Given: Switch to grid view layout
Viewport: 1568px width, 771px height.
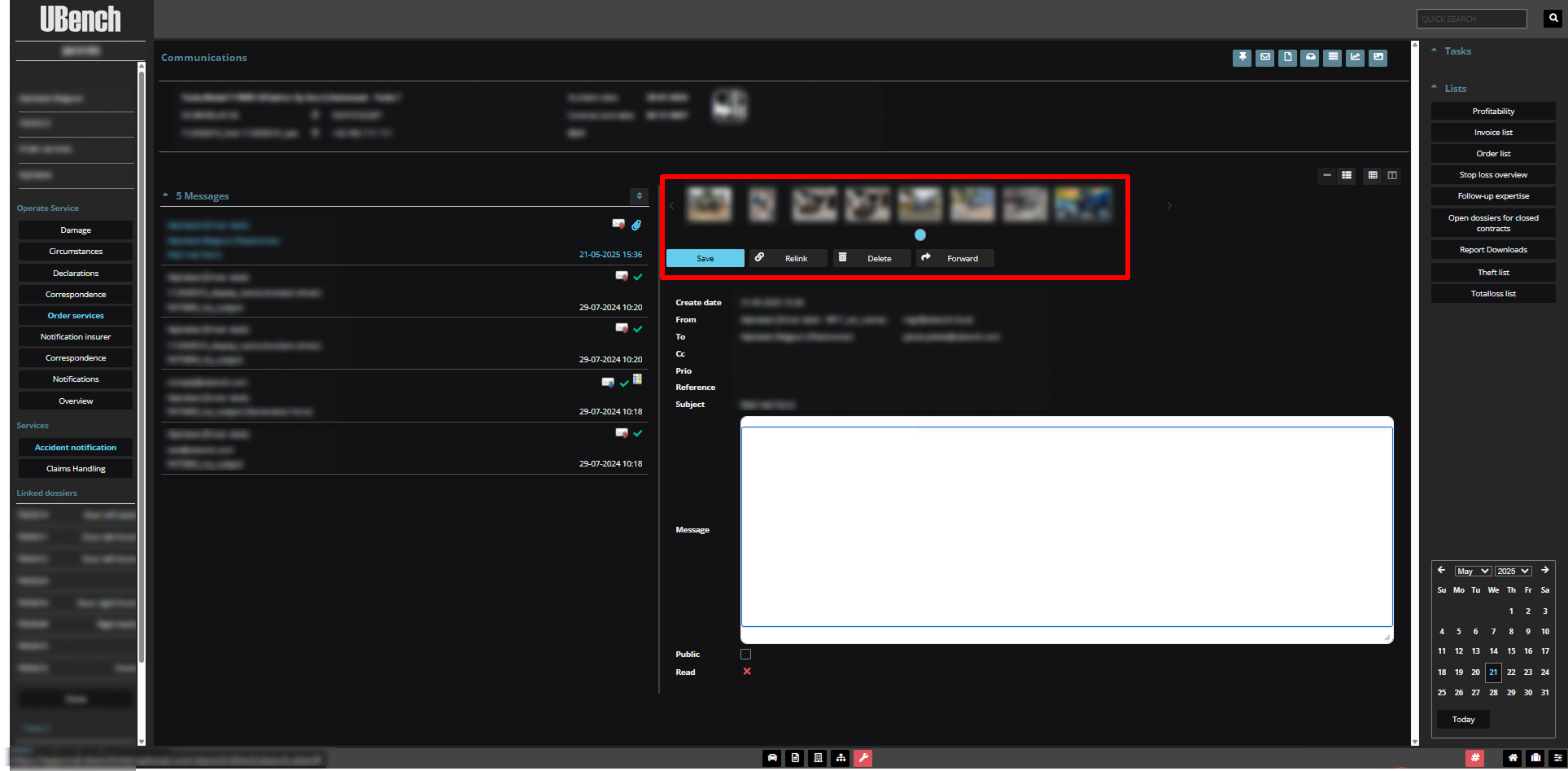Looking at the screenshot, I should tap(1373, 175).
